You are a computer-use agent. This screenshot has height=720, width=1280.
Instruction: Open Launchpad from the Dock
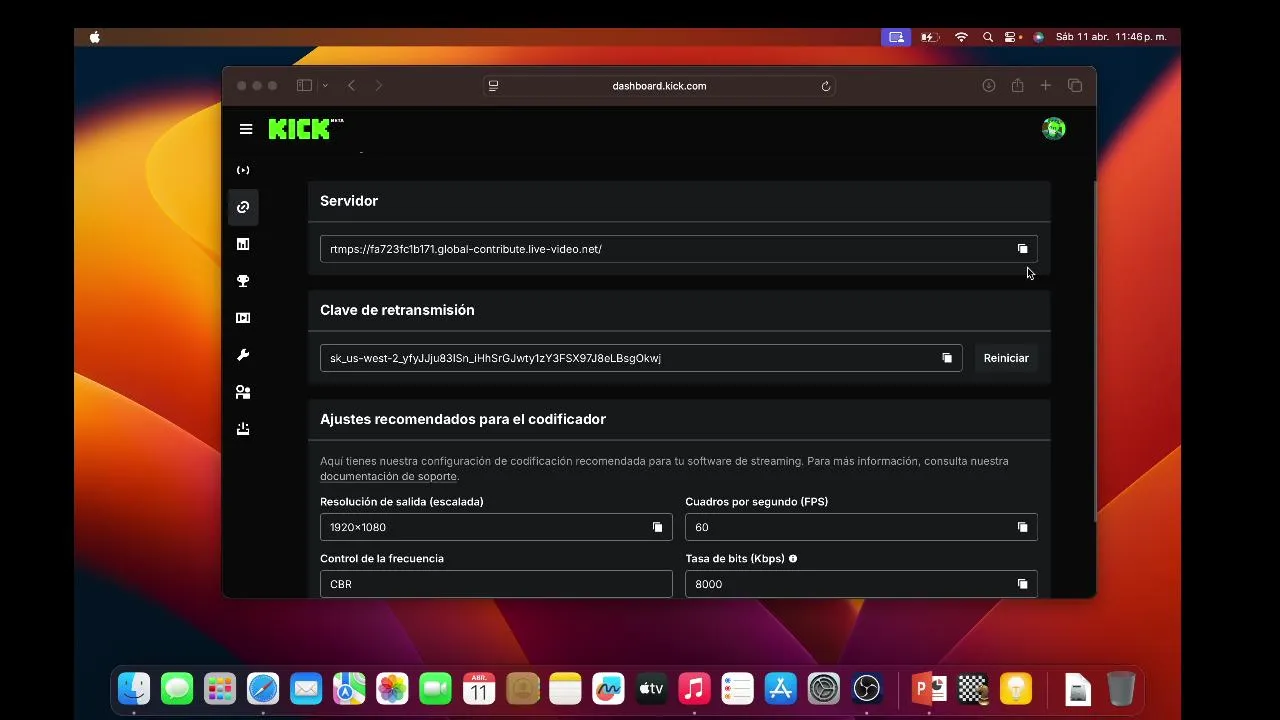pos(220,688)
